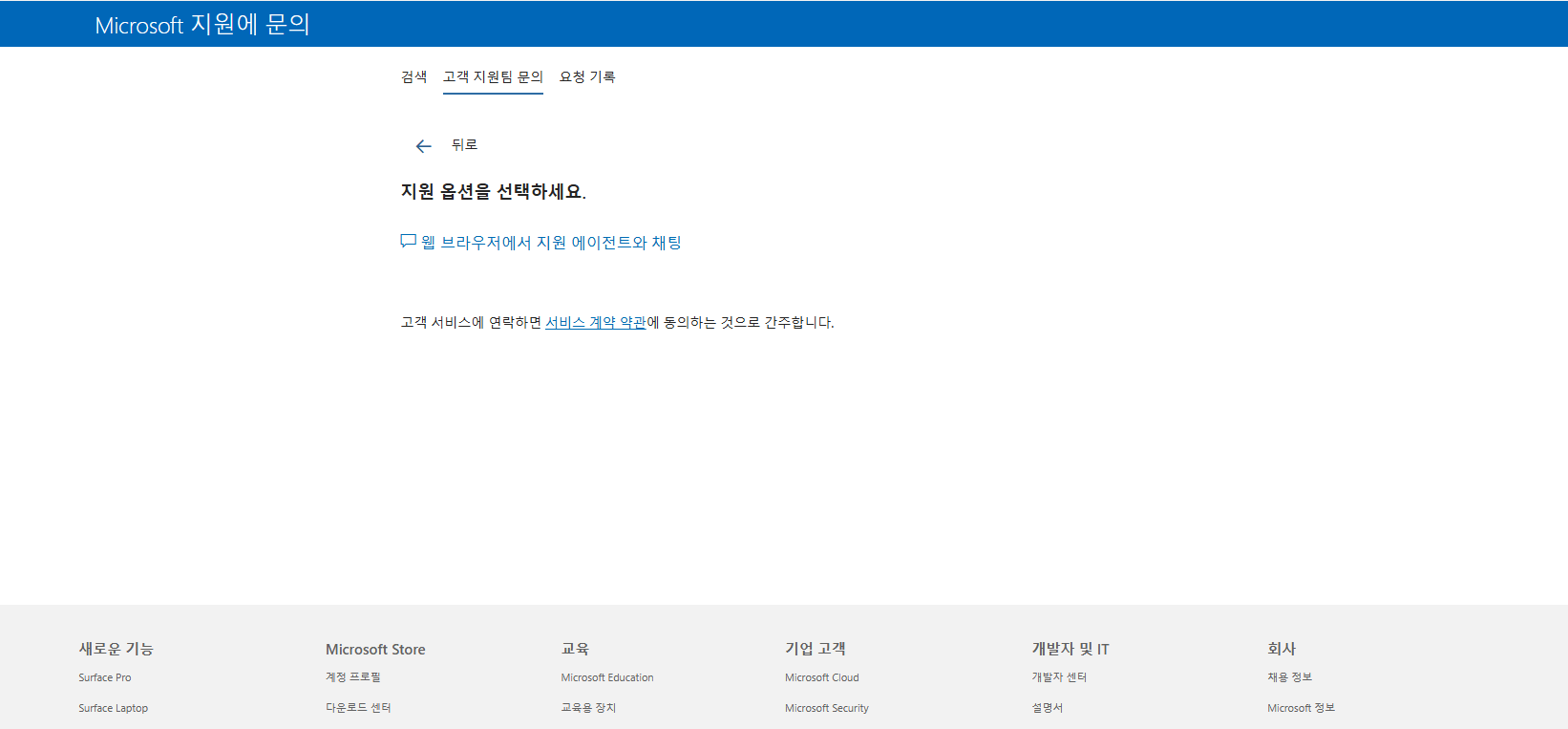This screenshot has width=1568, height=729.
Task: Click the Microsoft 지원에 문의 header title
Action: coord(202,25)
